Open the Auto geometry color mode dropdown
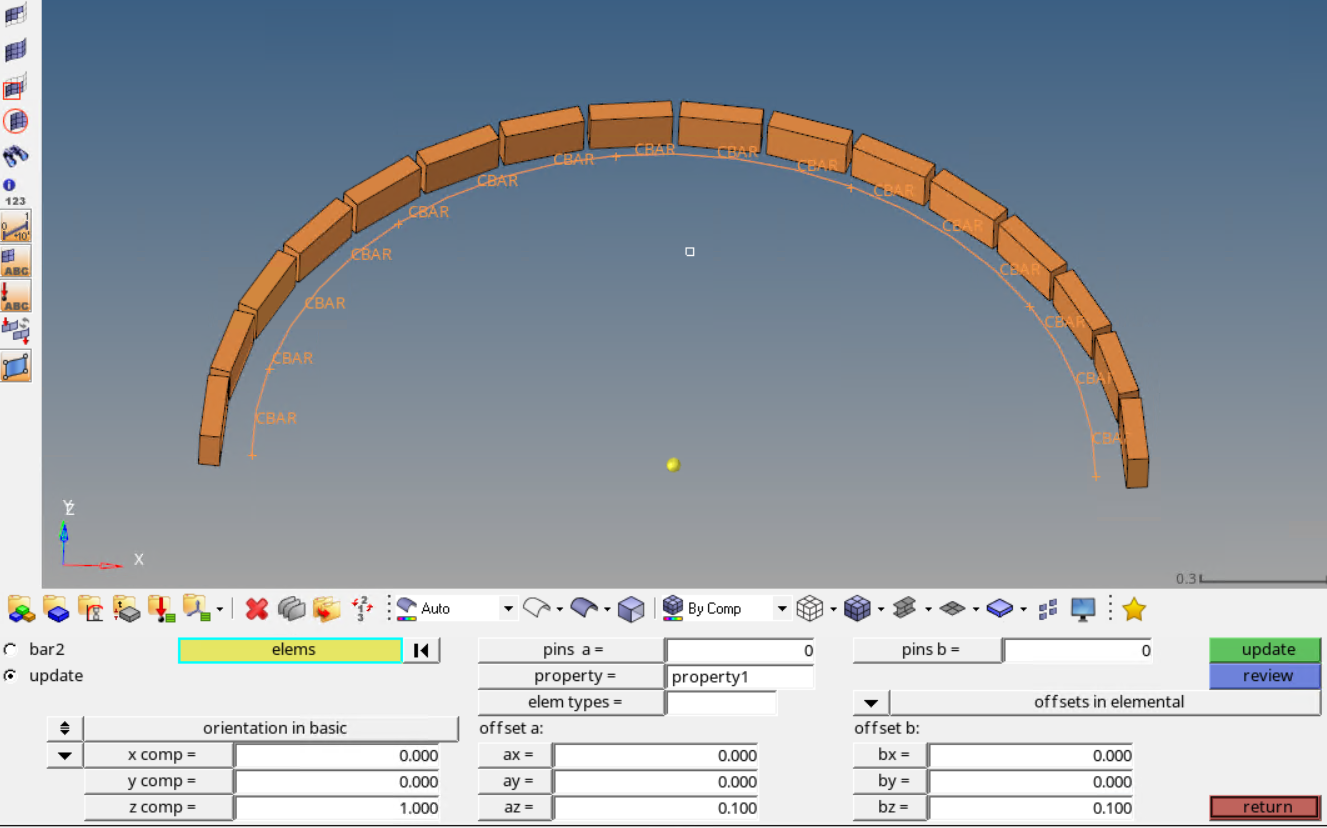Image resolution: width=1327 pixels, height=828 pixels. pyautogui.click(x=507, y=608)
